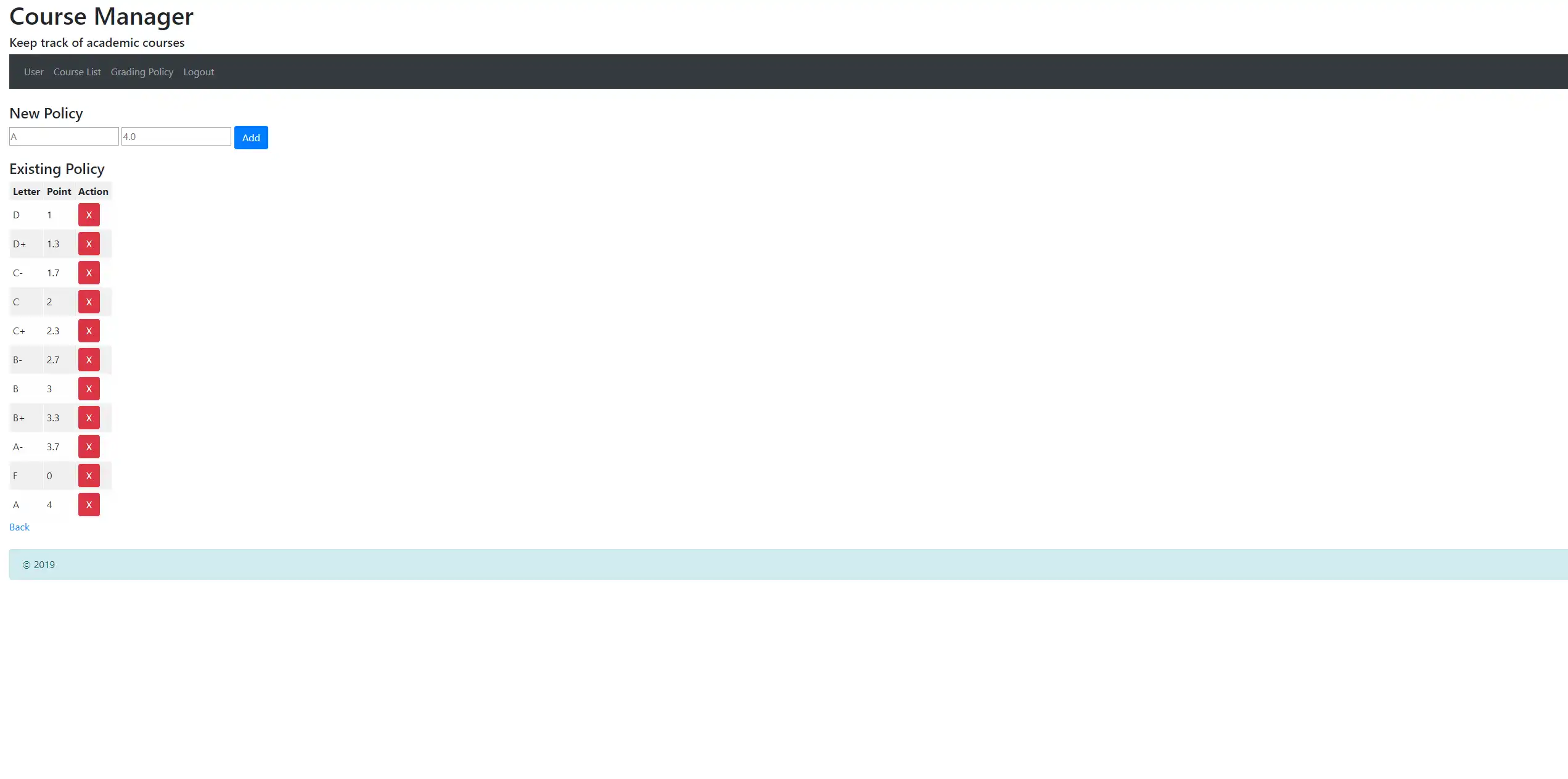Click the X icon next to grade F
This screenshot has height=779, width=1568.
[89, 475]
